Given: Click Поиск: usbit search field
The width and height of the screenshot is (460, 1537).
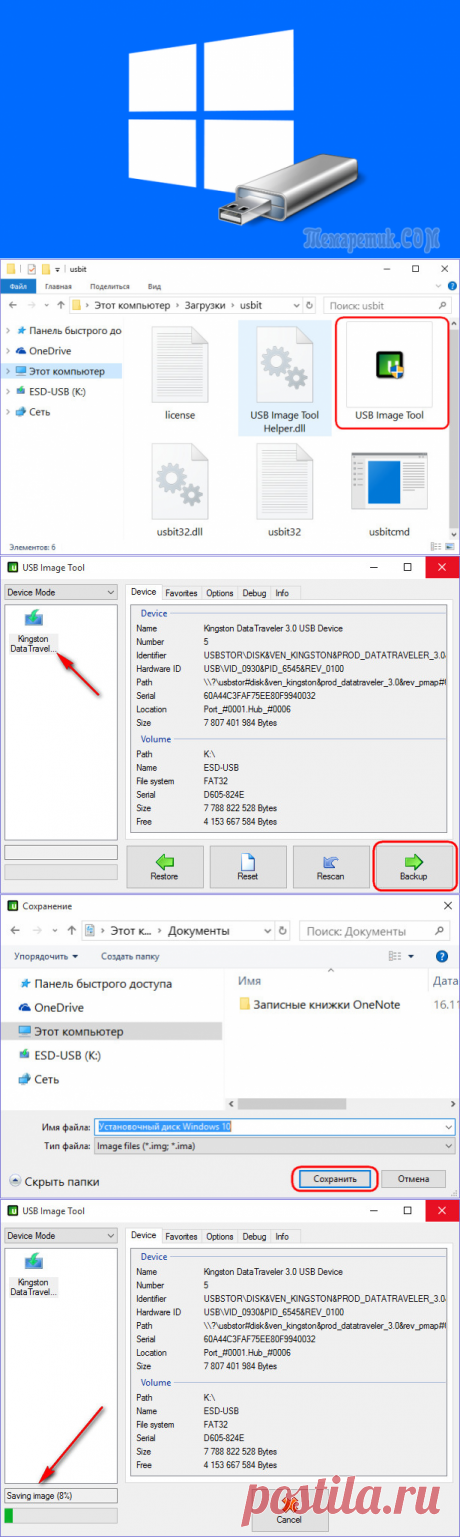Looking at the screenshot, I should tap(390, 305).
